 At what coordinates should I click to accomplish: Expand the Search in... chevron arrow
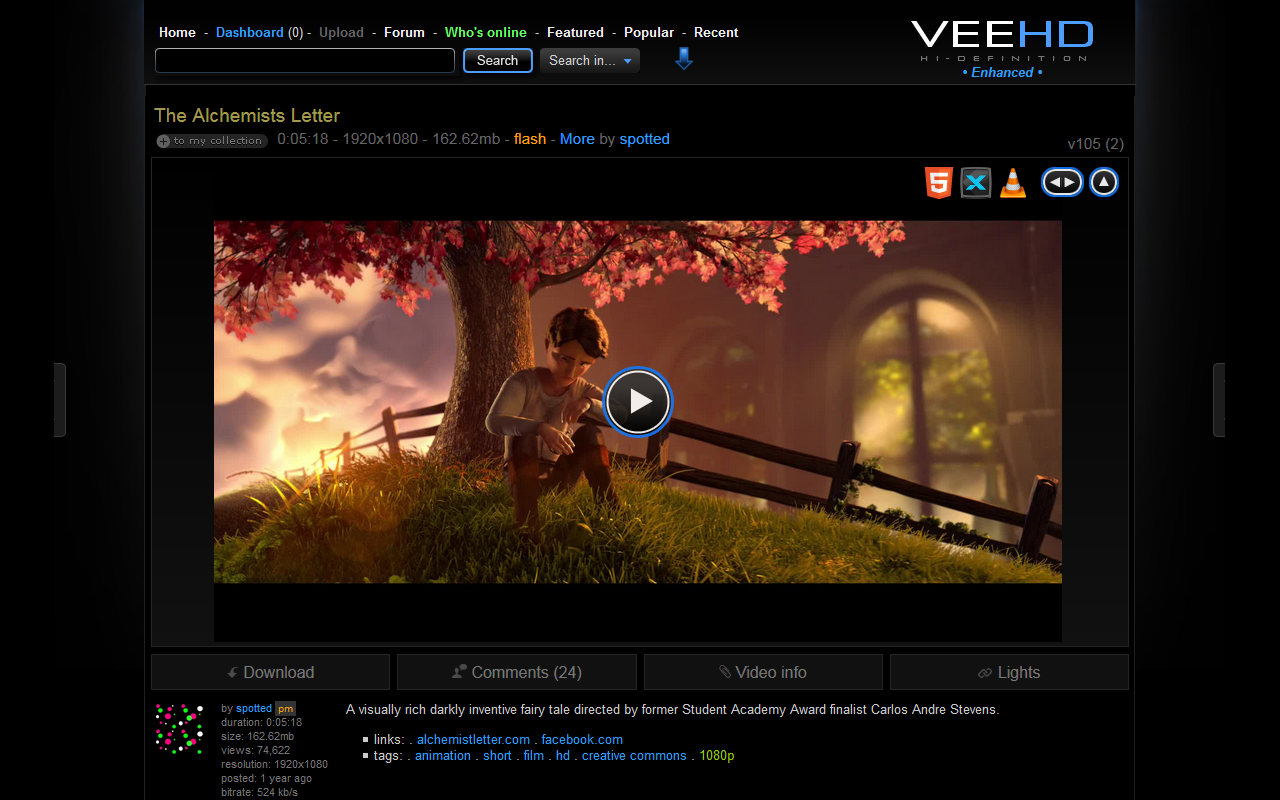click(x=627, y=60)
